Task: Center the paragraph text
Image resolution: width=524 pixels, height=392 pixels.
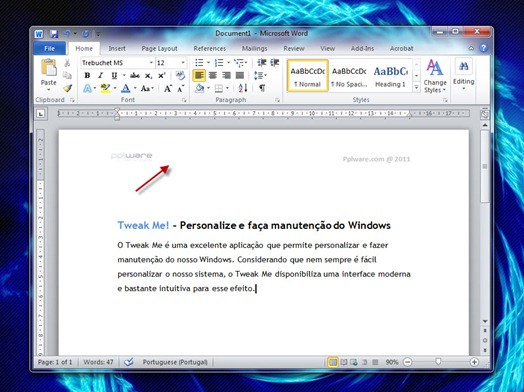Action: (x=213, y=76)
